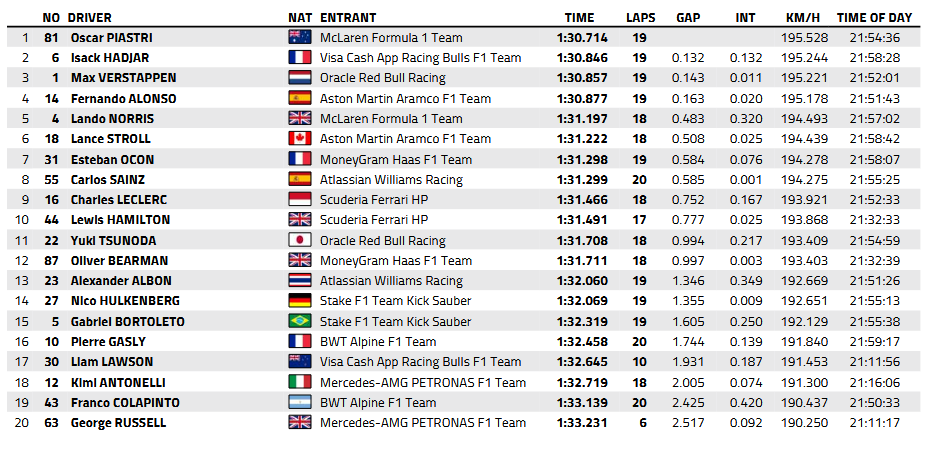Click the Dutch flag for Max Verstappen
The image size is (943, 449).
[300, 78]
